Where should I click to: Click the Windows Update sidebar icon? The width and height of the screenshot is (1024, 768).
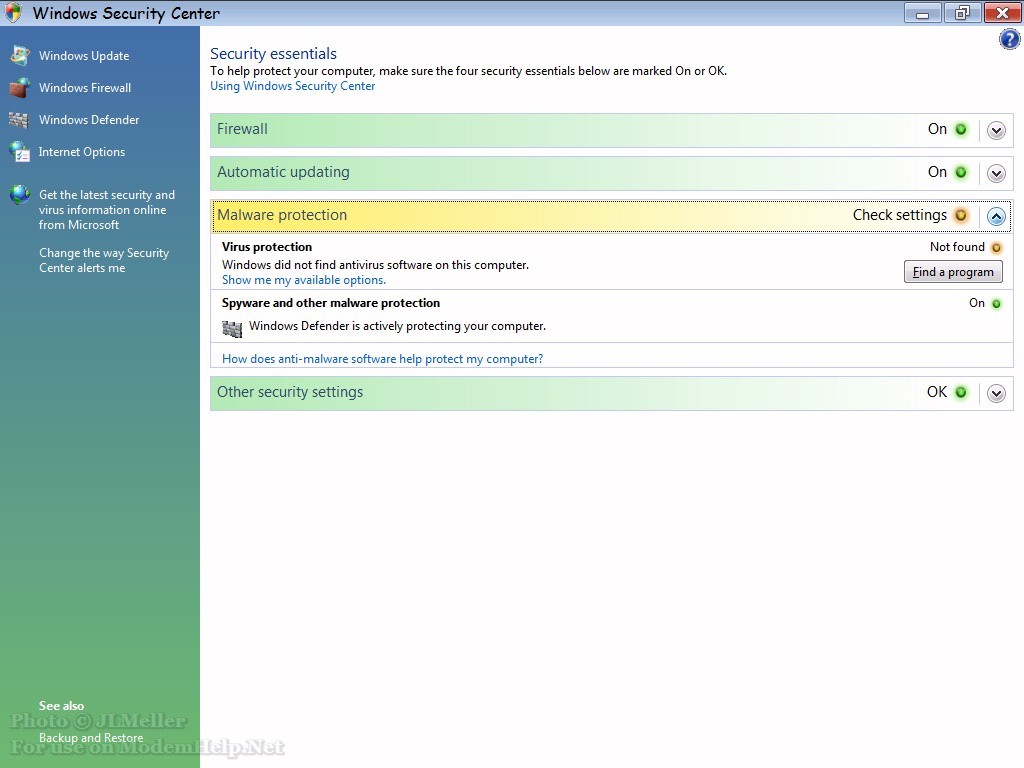(20, 56)
